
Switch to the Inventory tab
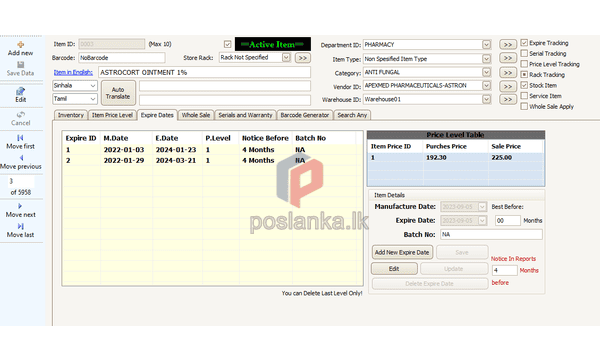coord(71,115)
